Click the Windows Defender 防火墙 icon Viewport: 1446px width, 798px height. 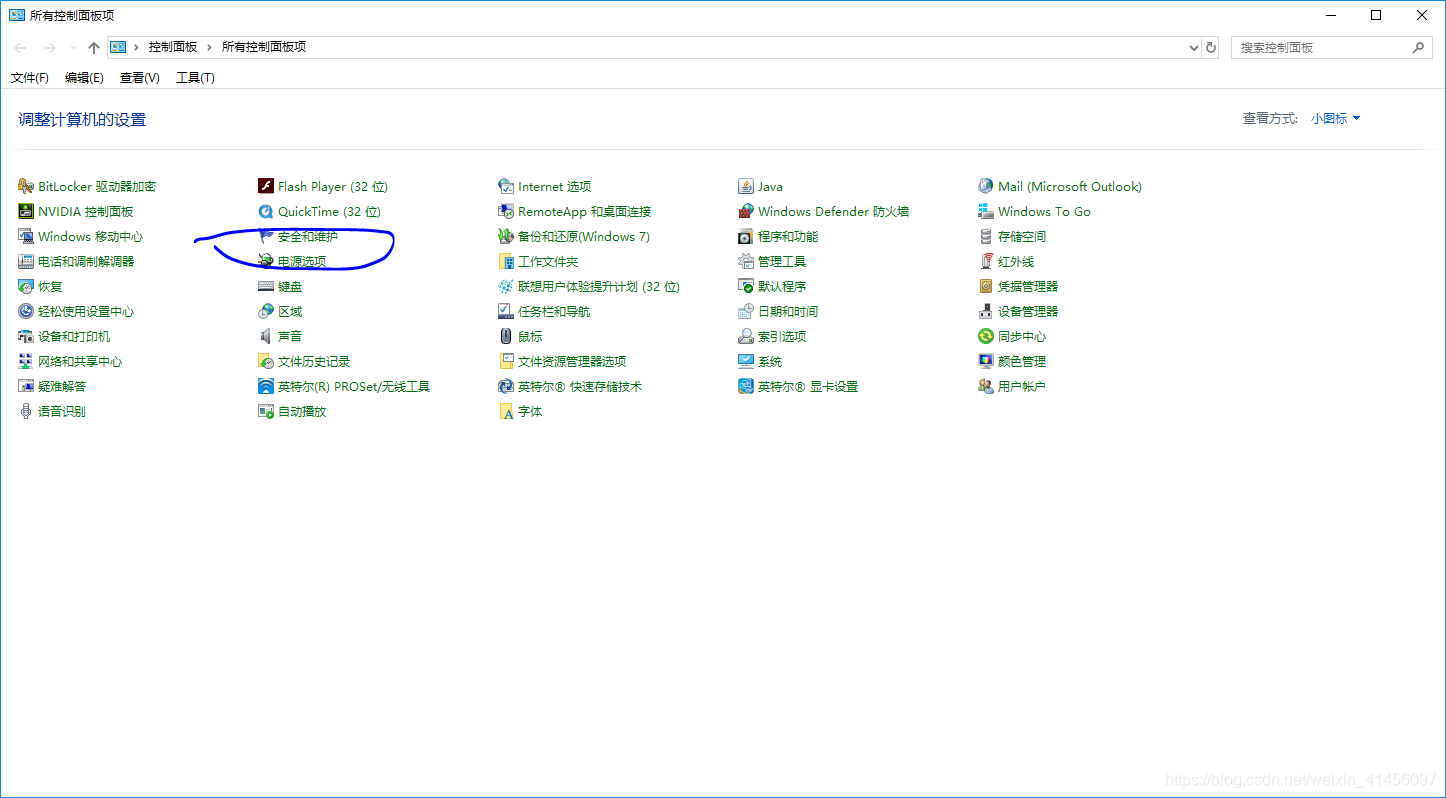[x=746, y=211]
